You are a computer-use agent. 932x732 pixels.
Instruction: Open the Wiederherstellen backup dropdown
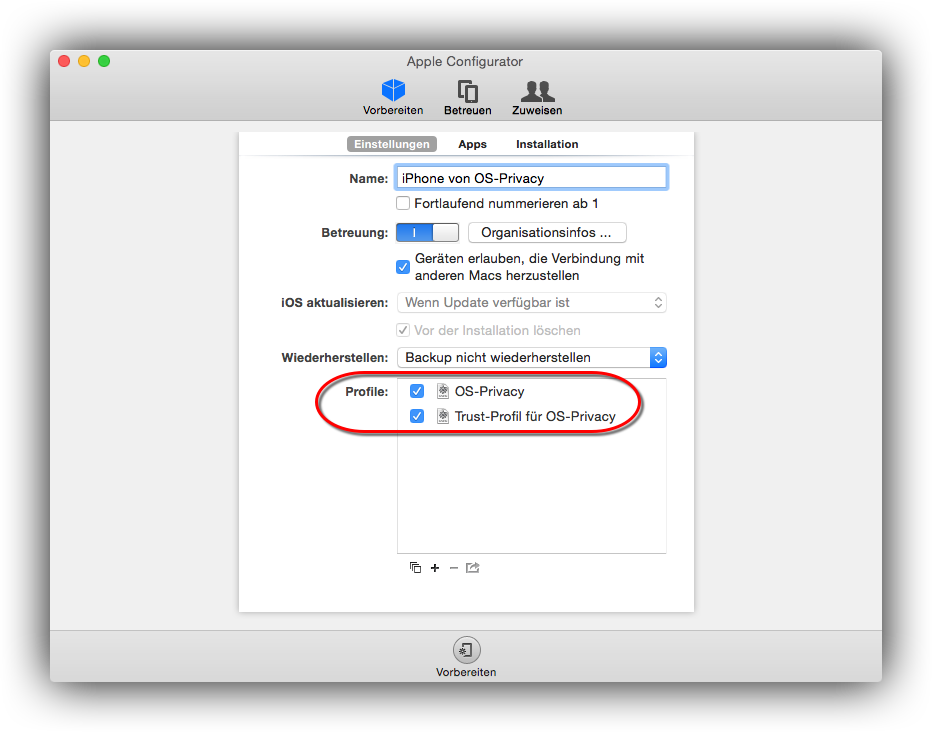click(x=531, y=357)
